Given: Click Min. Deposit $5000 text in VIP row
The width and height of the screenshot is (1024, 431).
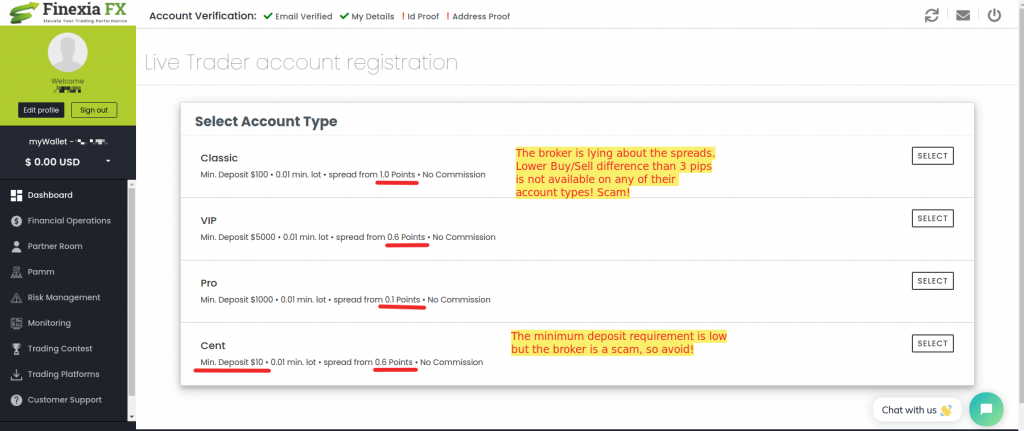Looking at the screenshot, I should click(238, 237).
